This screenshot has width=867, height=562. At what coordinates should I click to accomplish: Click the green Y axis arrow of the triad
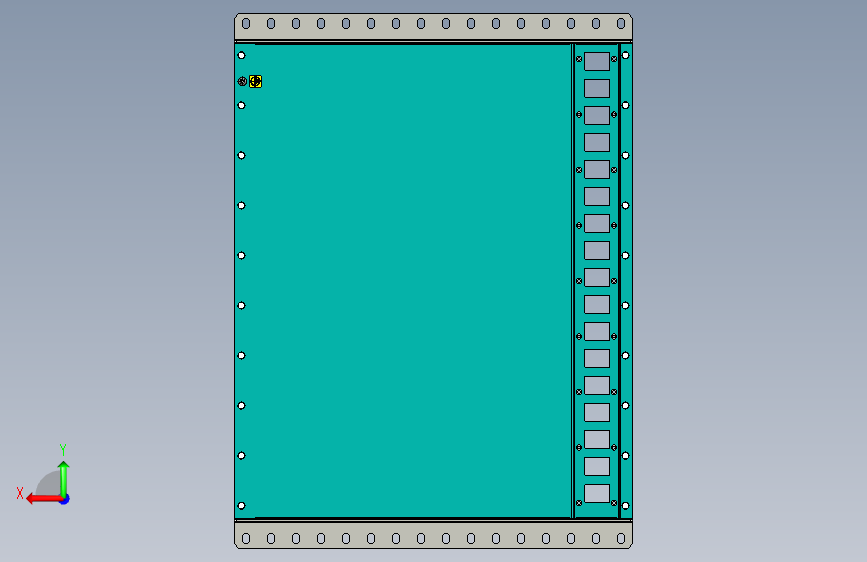64,478
